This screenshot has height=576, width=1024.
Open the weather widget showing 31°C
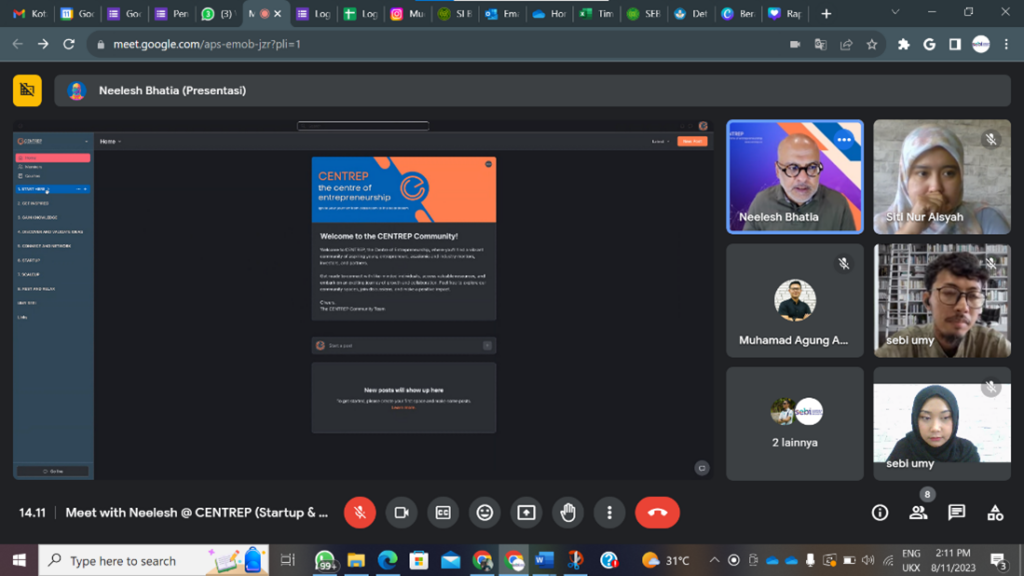665,560
